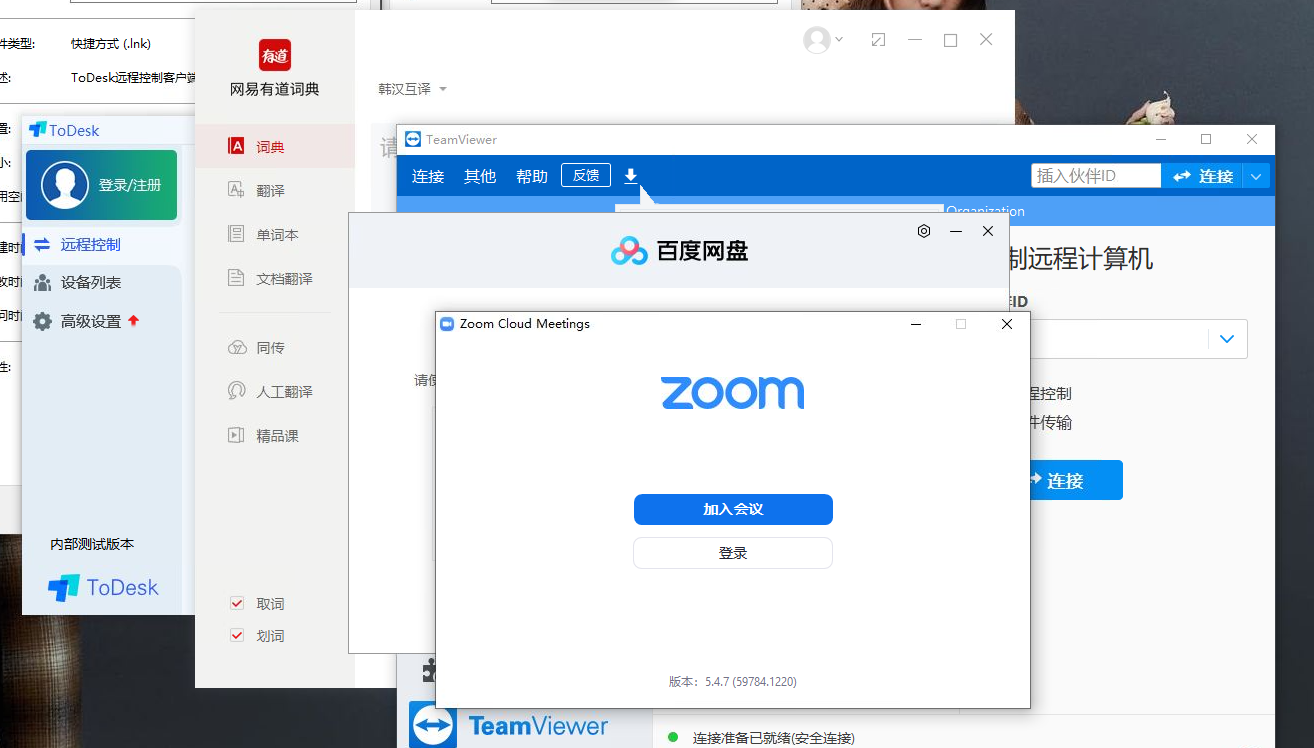Image resolution: width=1314 pixels, height=748 pixels.
Task: Click the ToDesk user avatar icon
Action: click(x=65, y=185)
